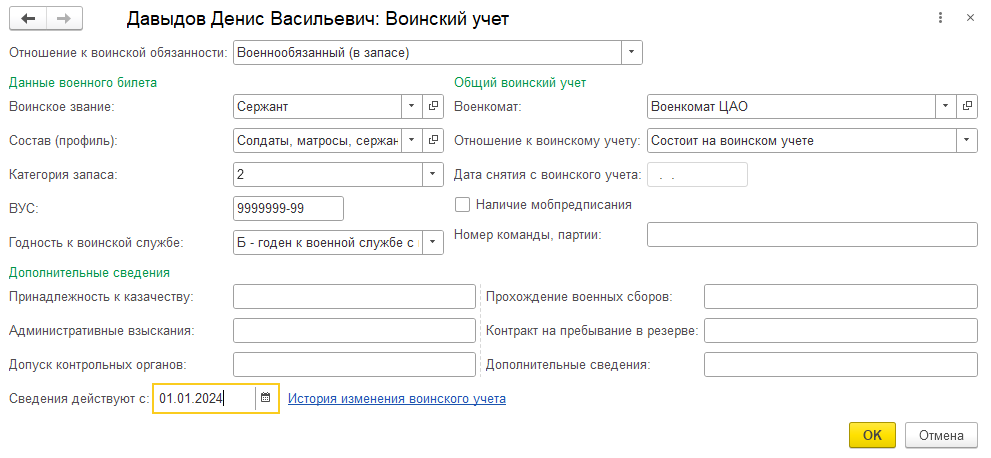Screen dimensions: 991x458
Task: Go forward with the right arrow button
Action: click(x=64, y=19)
